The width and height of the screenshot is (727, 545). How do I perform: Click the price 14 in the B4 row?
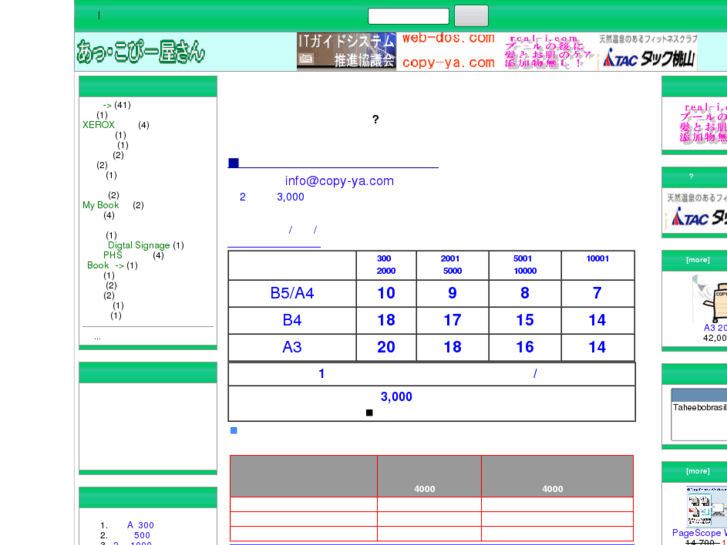[x=597, y=320]
